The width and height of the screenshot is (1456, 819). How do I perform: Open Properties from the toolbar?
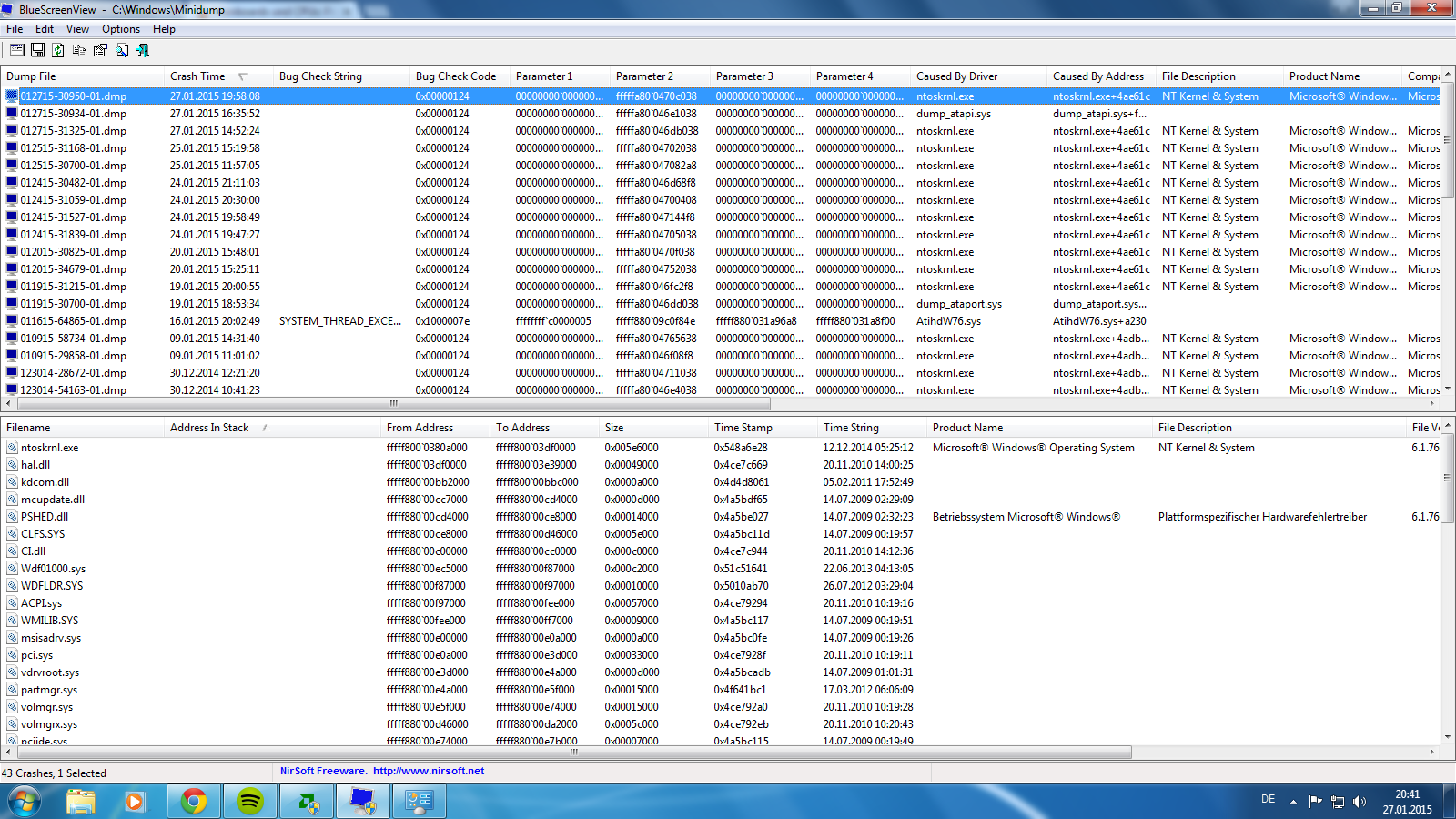click(101, 51)
